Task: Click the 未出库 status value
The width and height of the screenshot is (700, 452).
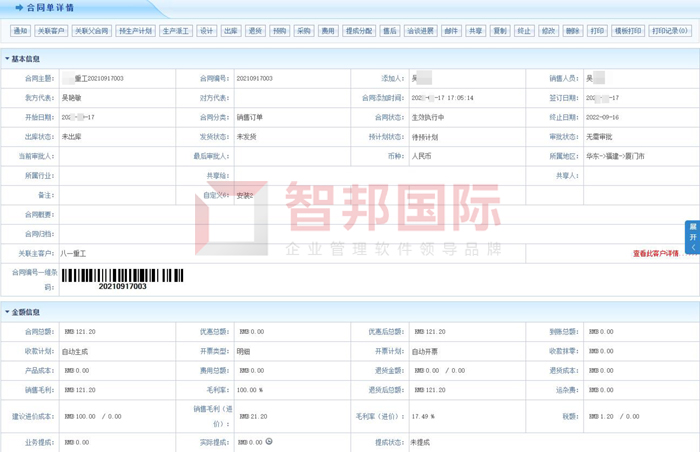Action: pyautogui.click(x=71, y=137)
